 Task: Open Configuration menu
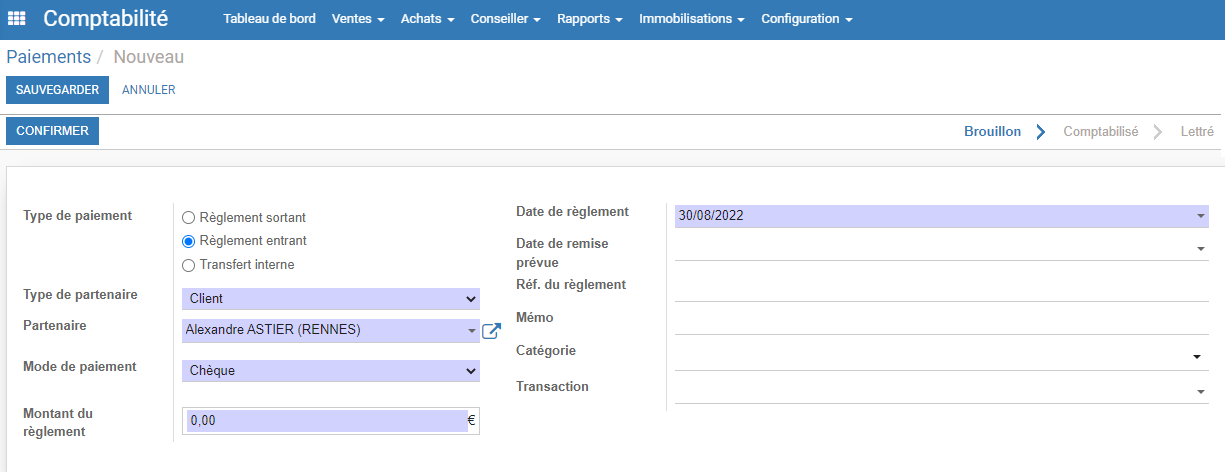(x=807, y=19)
